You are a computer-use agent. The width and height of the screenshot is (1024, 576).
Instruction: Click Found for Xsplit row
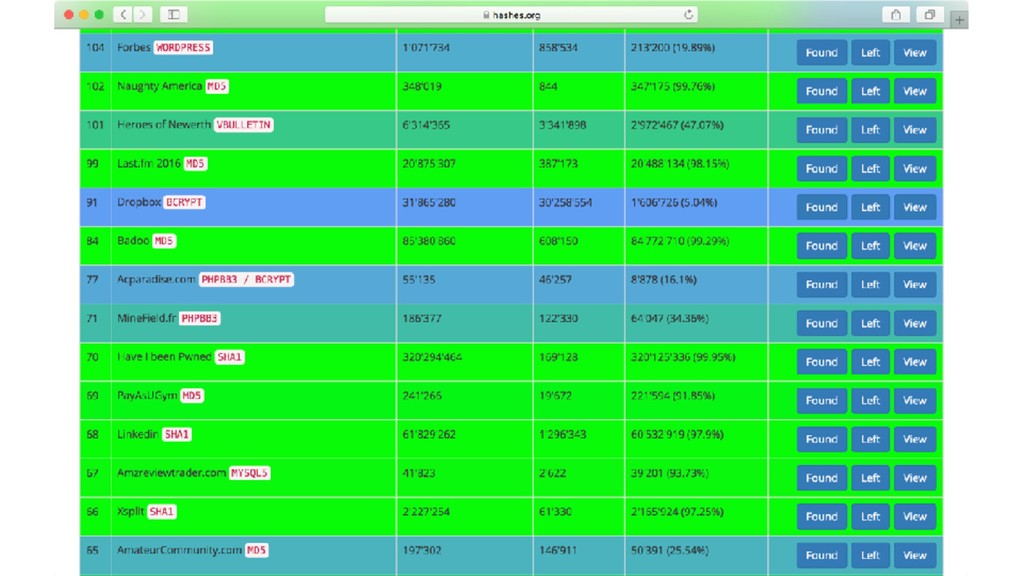(x=822, y=517)
